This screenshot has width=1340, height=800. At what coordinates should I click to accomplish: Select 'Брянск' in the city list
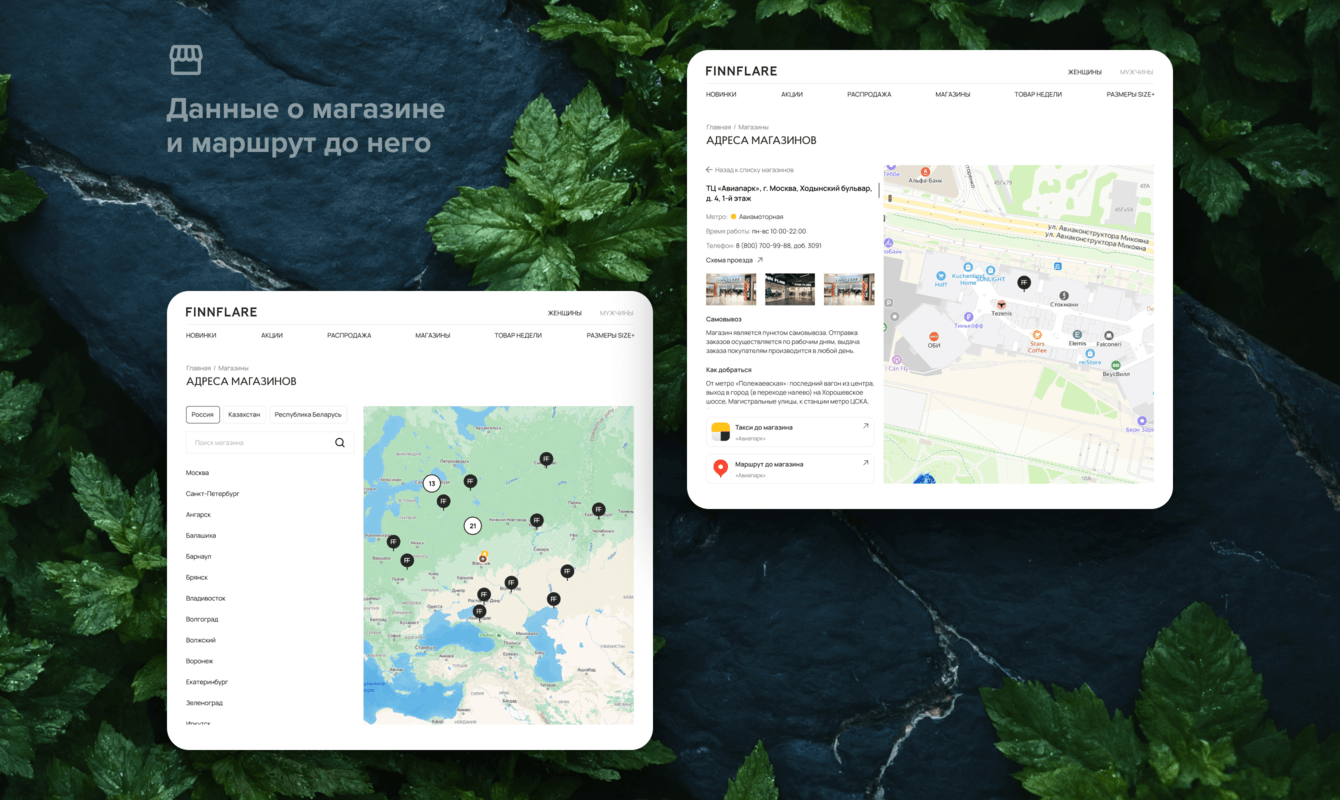(197, 578)
